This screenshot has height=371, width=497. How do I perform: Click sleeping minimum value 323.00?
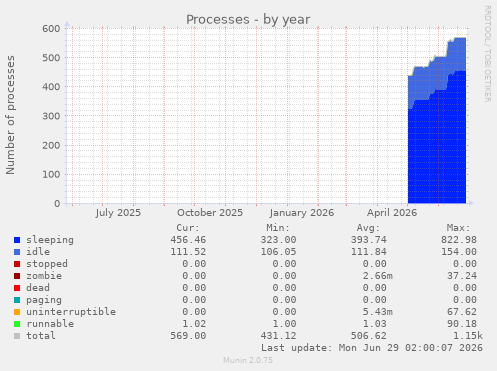coord(278,240)
